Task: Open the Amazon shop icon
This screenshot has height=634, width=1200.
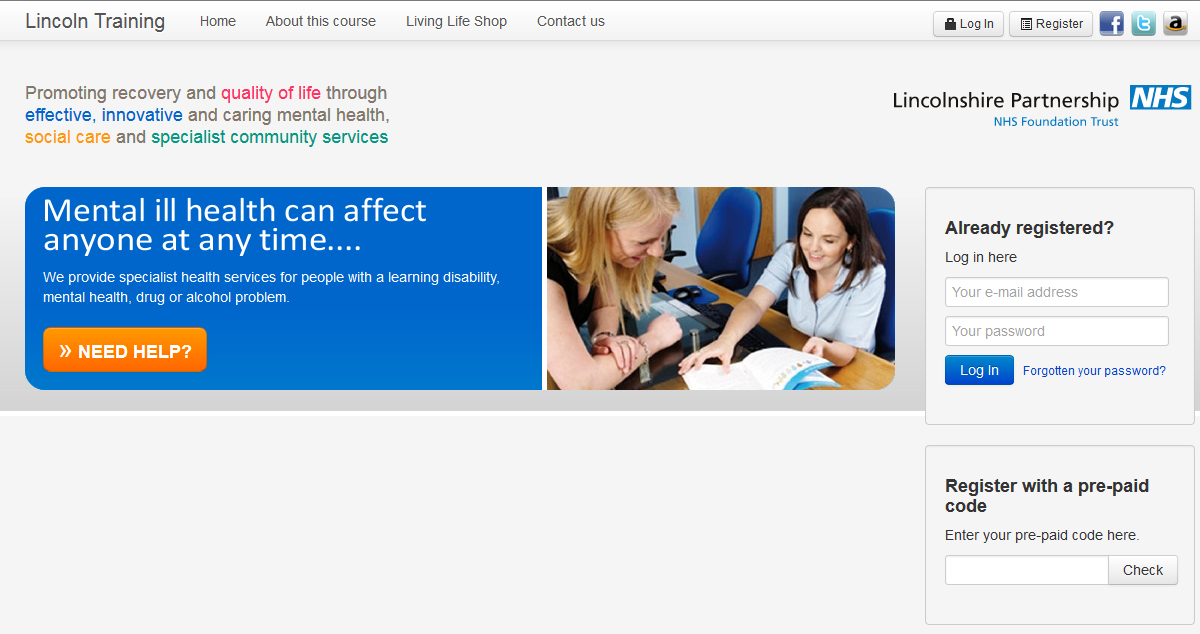Action: click(x=1175, y=23)
